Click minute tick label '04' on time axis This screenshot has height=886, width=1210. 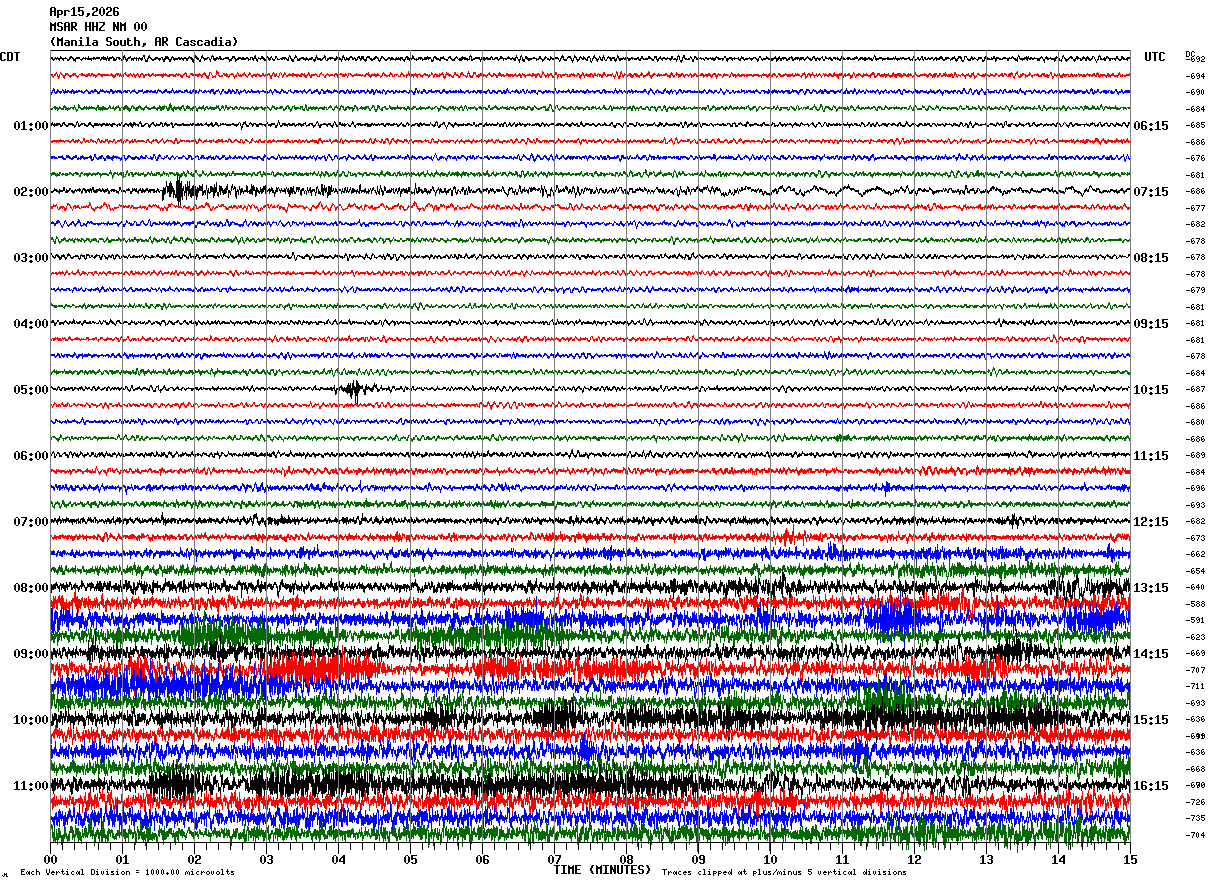339,860
